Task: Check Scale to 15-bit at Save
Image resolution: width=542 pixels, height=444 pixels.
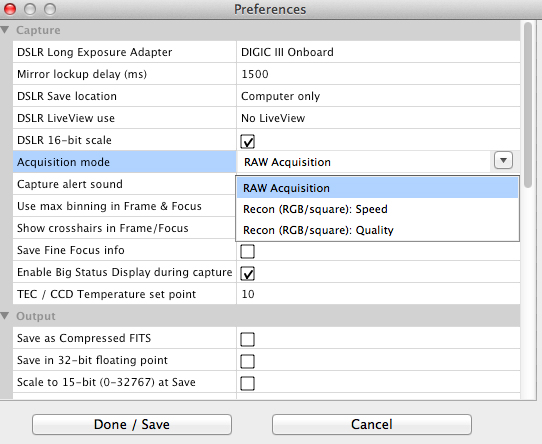Action: (247, 383)
